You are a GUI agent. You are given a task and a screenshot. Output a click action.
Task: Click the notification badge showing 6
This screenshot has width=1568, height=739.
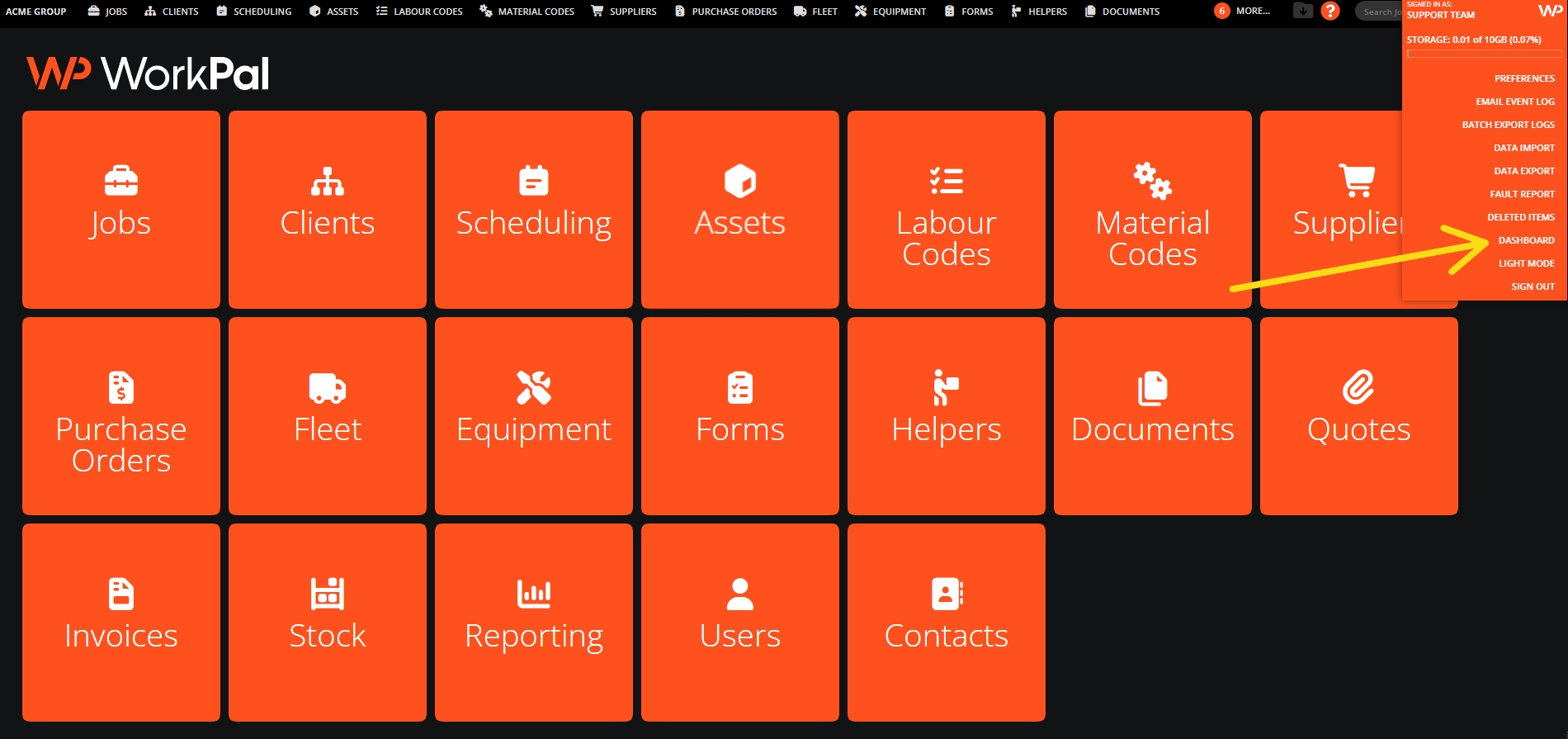pos(1222,11)
